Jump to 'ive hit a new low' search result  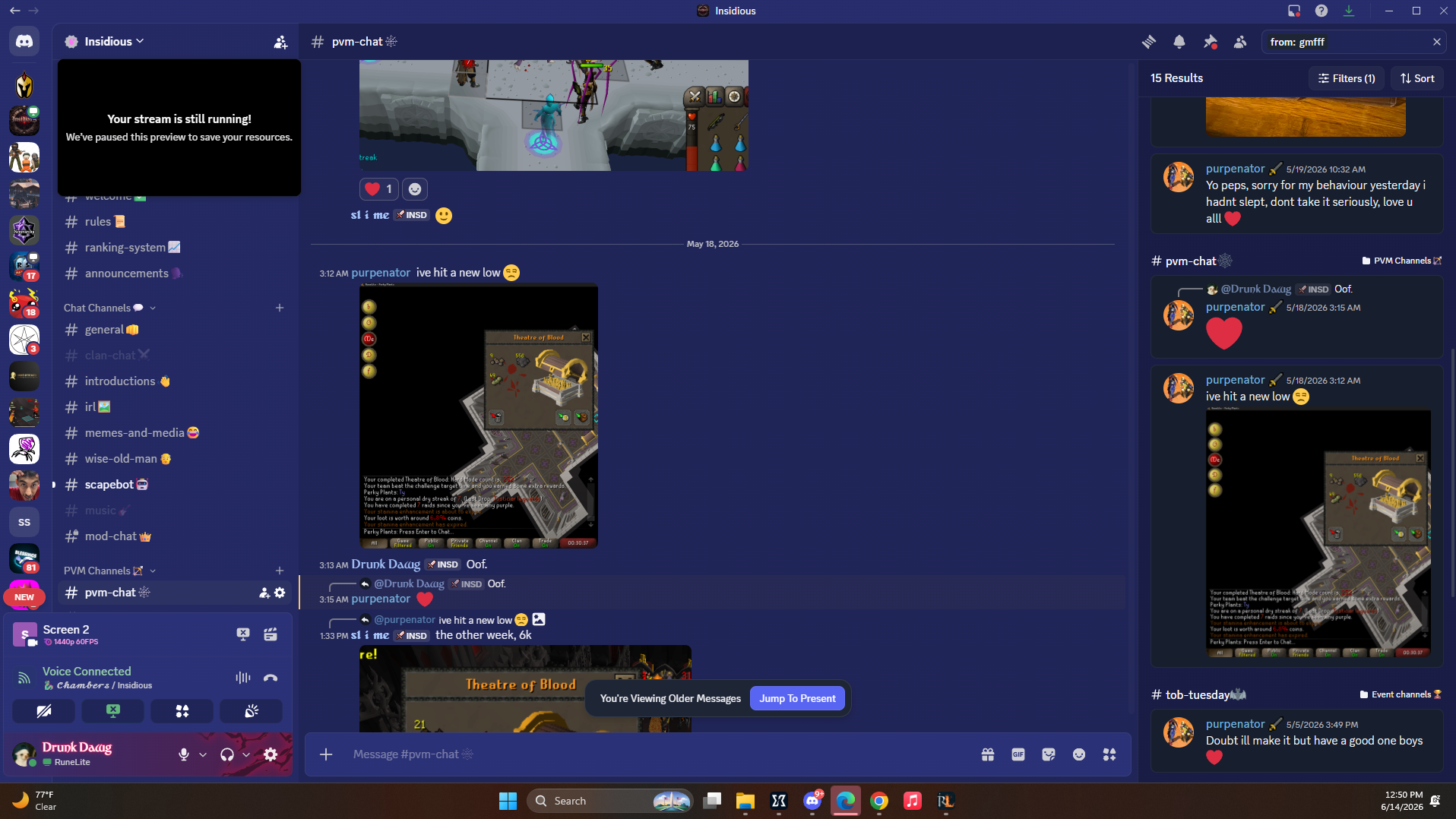(x=1296, y=516)
